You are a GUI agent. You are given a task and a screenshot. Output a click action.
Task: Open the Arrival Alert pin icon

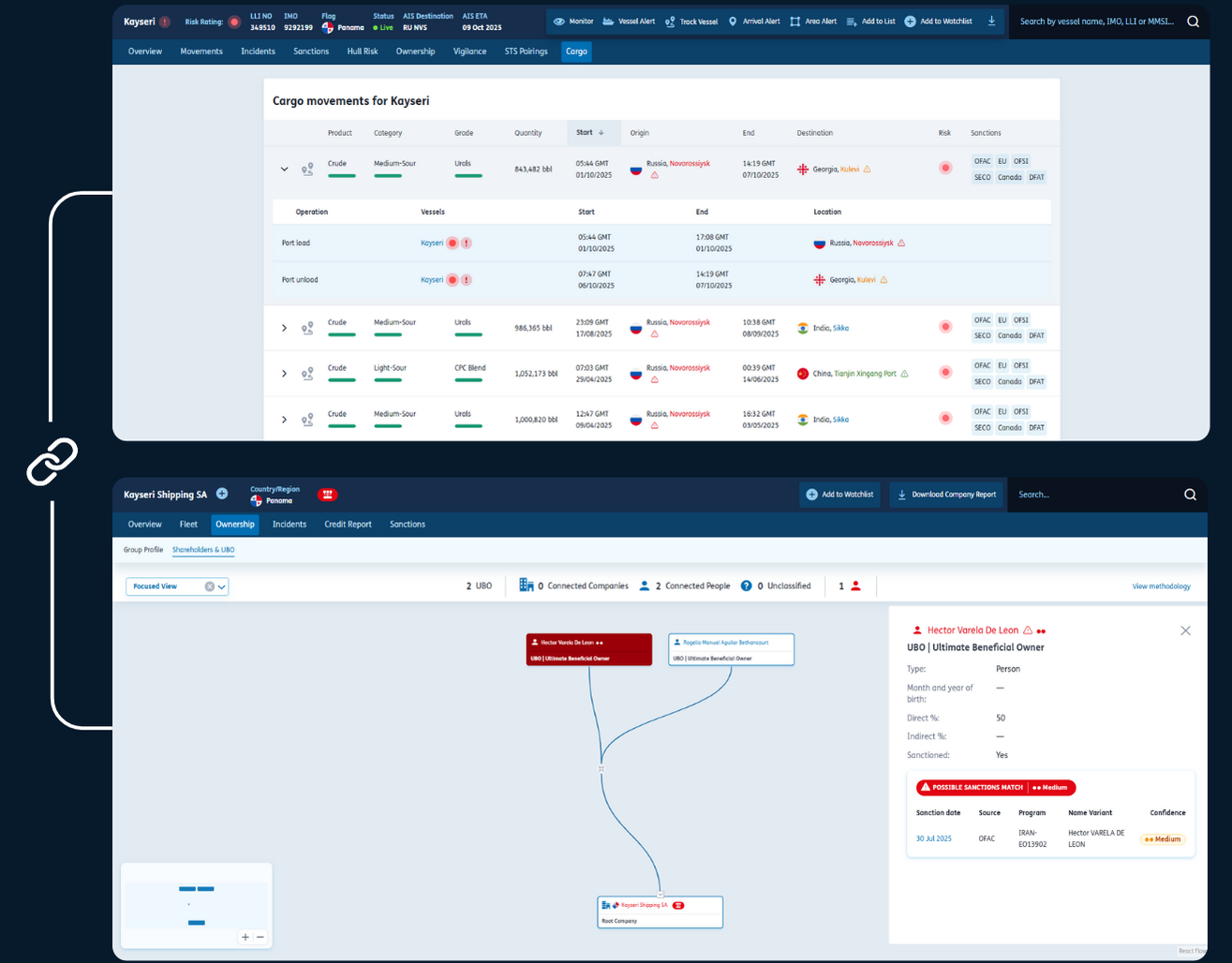733,22
